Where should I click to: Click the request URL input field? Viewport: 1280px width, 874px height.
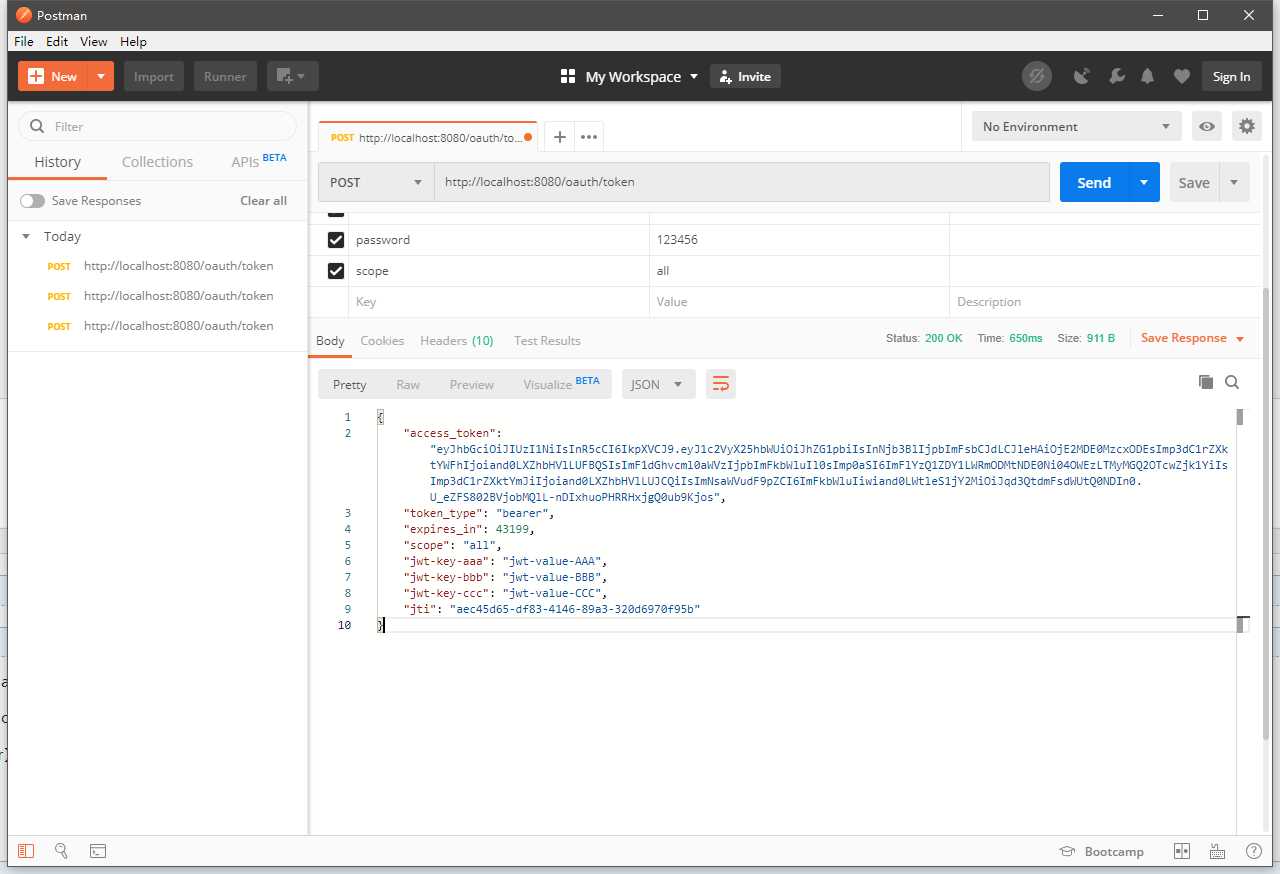coord(742,182)
